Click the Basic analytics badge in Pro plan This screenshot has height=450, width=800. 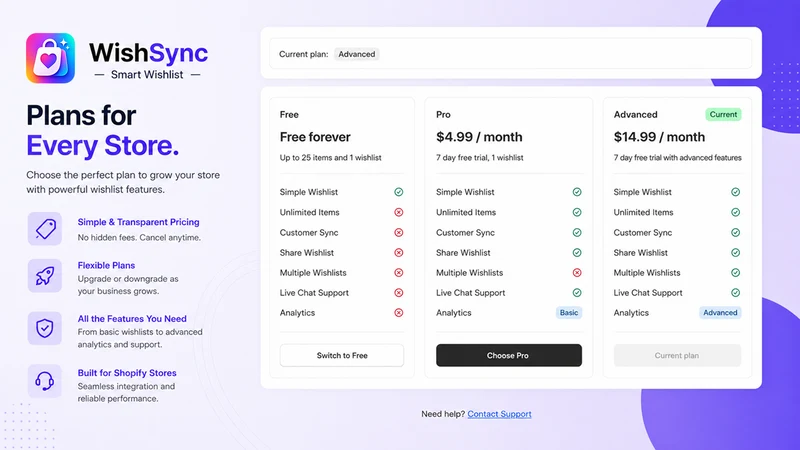point(569,313)
